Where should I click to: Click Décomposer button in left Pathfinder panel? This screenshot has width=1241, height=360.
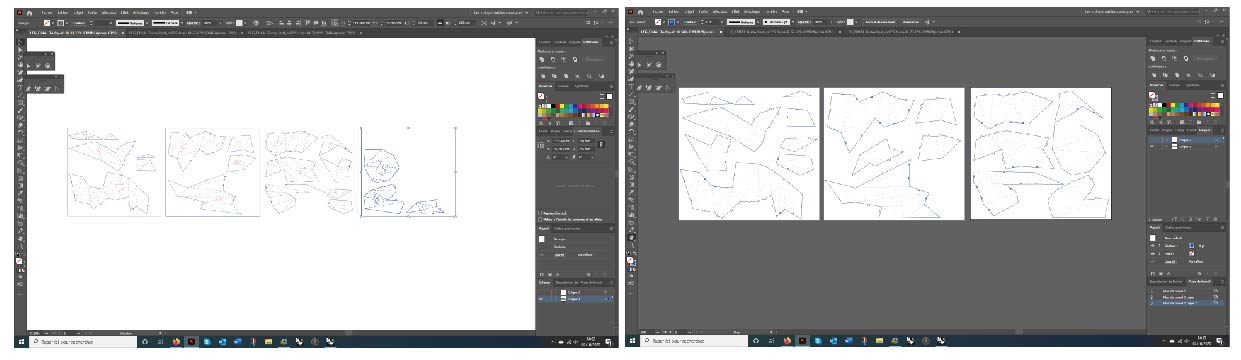point(595,60)
